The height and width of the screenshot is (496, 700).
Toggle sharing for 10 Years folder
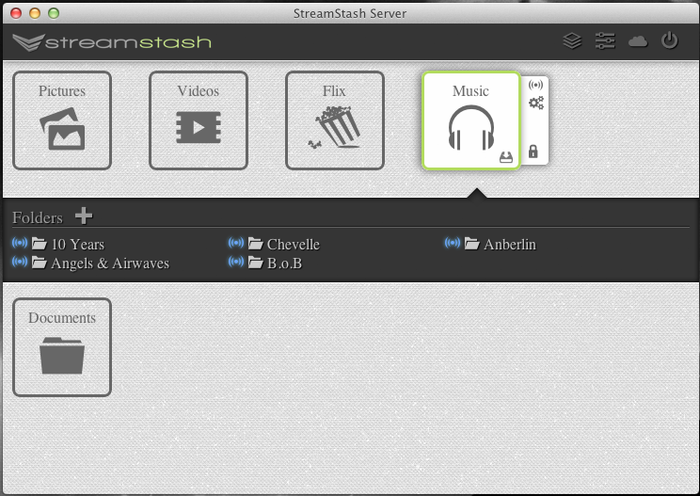(20, 243)
